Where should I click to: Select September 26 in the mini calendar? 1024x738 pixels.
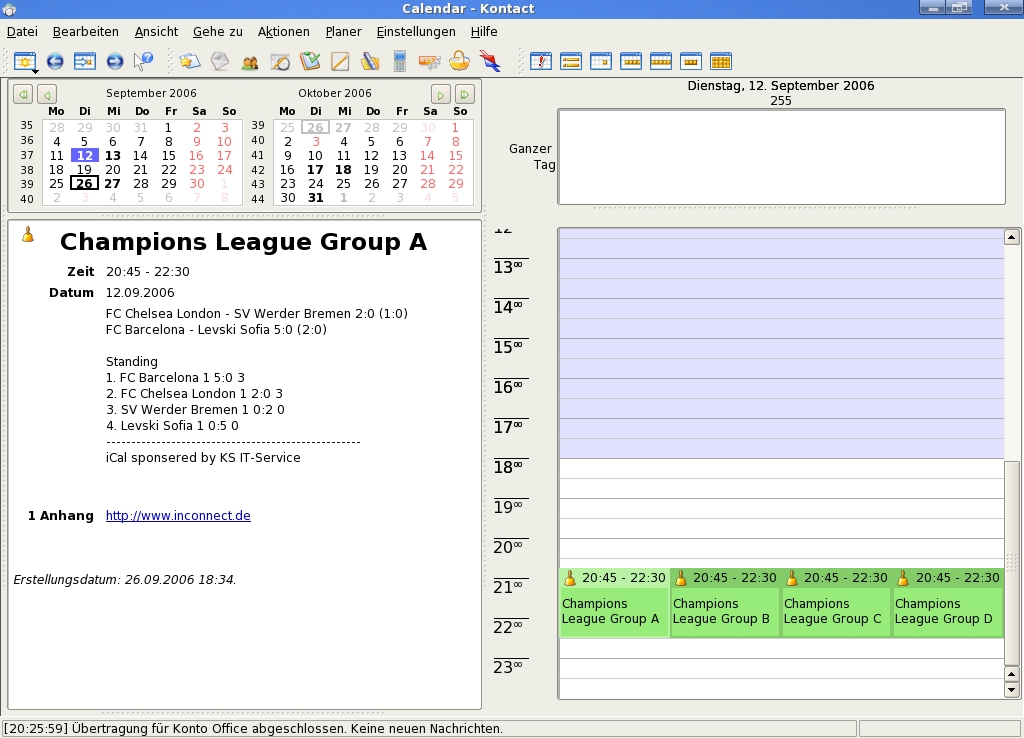pos(85,184)
